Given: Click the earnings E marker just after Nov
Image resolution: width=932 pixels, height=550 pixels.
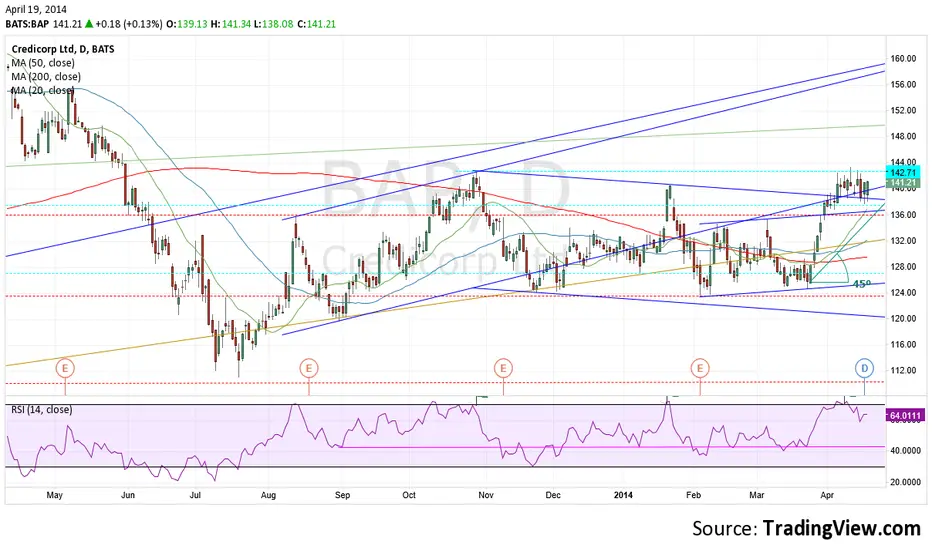Looking at the screenshot, I should pyautogui.click(x=503, y=368).
